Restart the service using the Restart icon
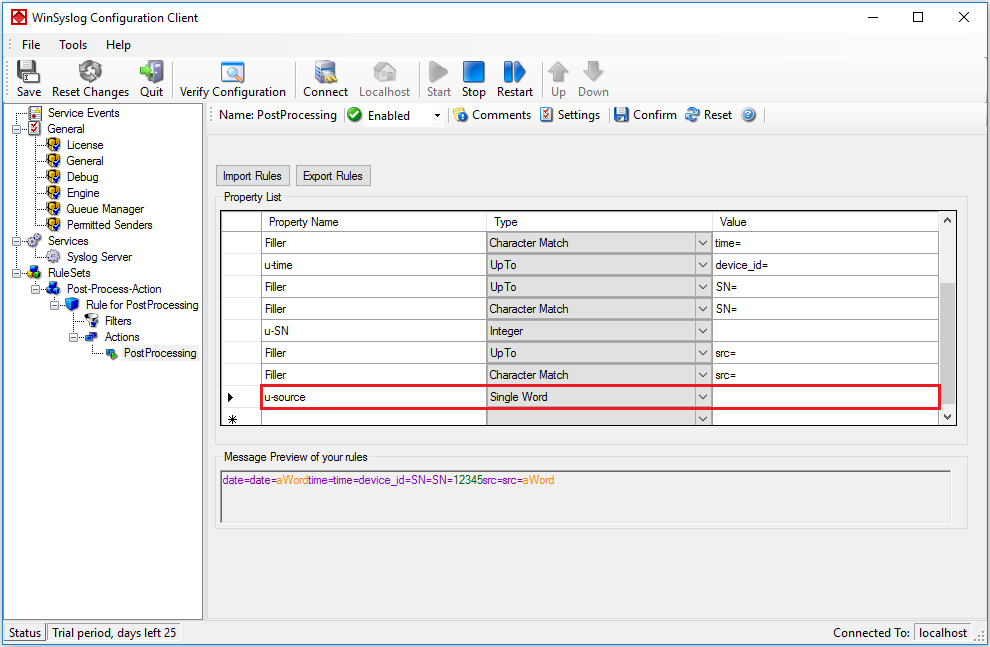 pos(515,79)
